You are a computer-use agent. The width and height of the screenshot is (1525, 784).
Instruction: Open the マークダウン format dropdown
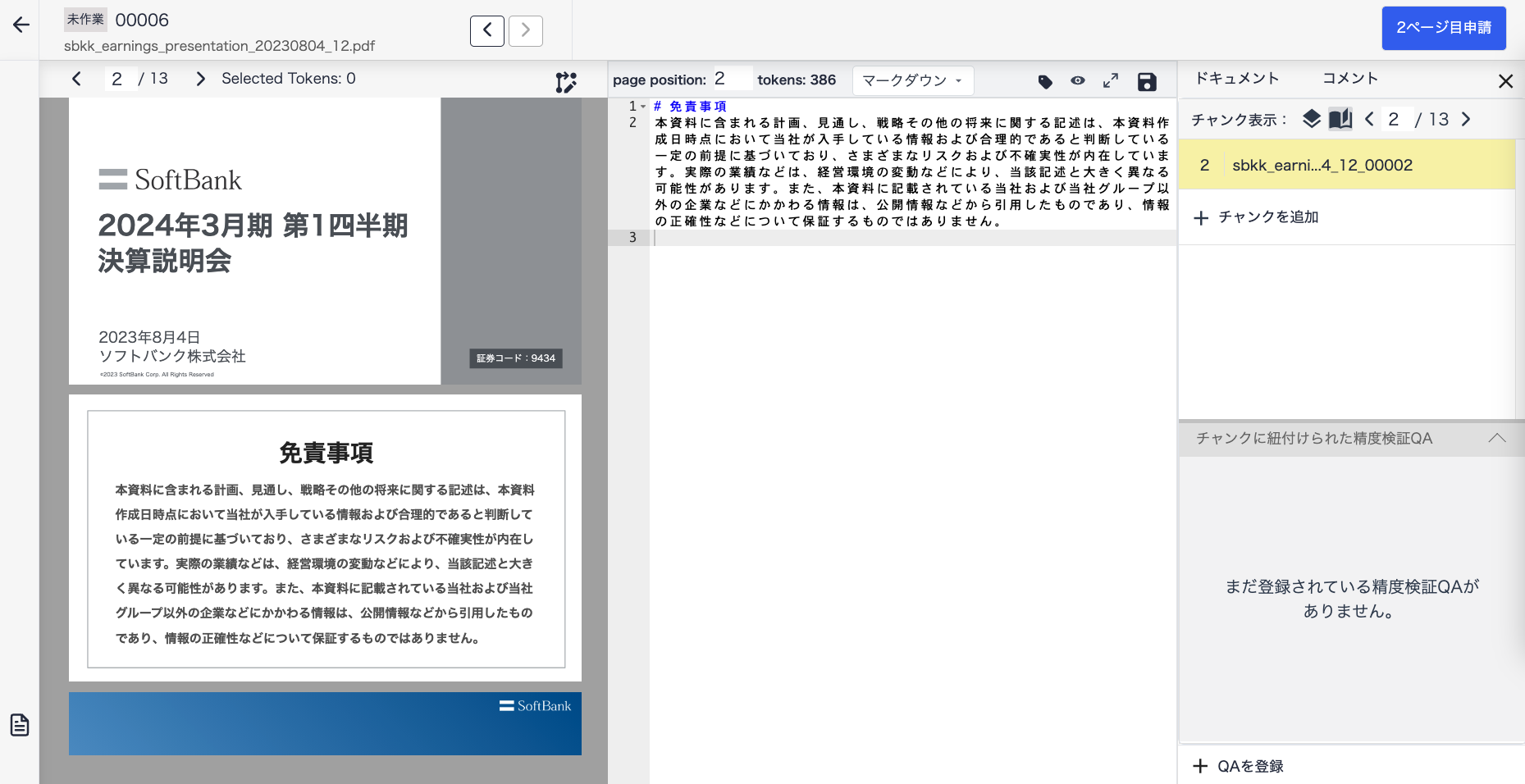tap(913, 80)
